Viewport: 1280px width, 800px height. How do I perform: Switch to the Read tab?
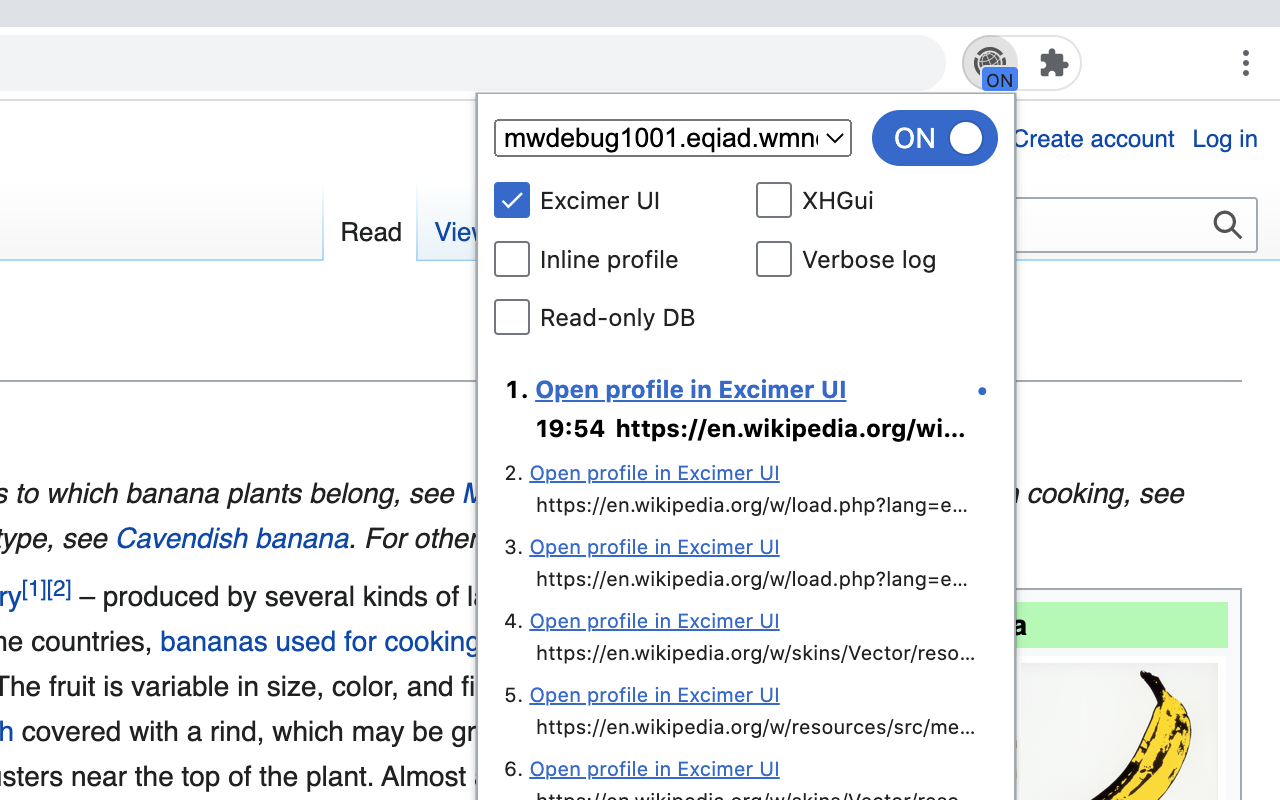pos(371,232)
